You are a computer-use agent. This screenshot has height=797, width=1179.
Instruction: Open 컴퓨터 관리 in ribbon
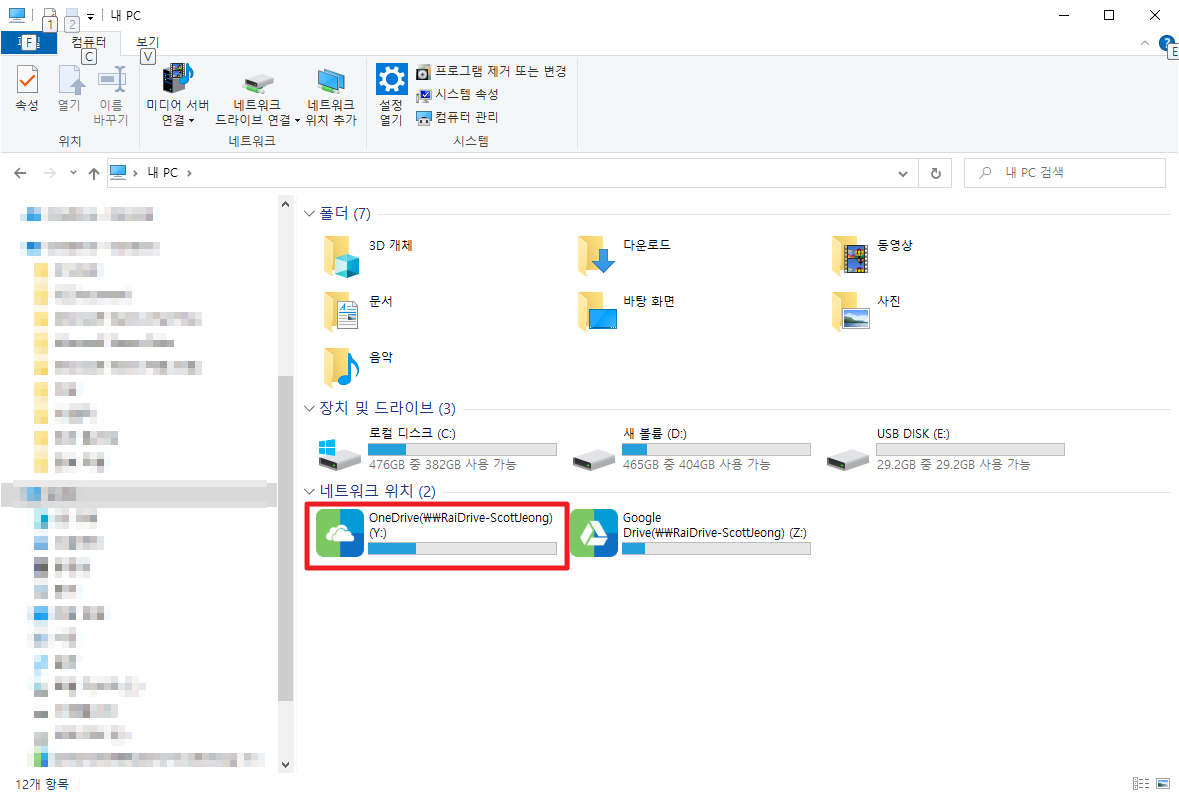pyautogui.click(x=457, y=117)
